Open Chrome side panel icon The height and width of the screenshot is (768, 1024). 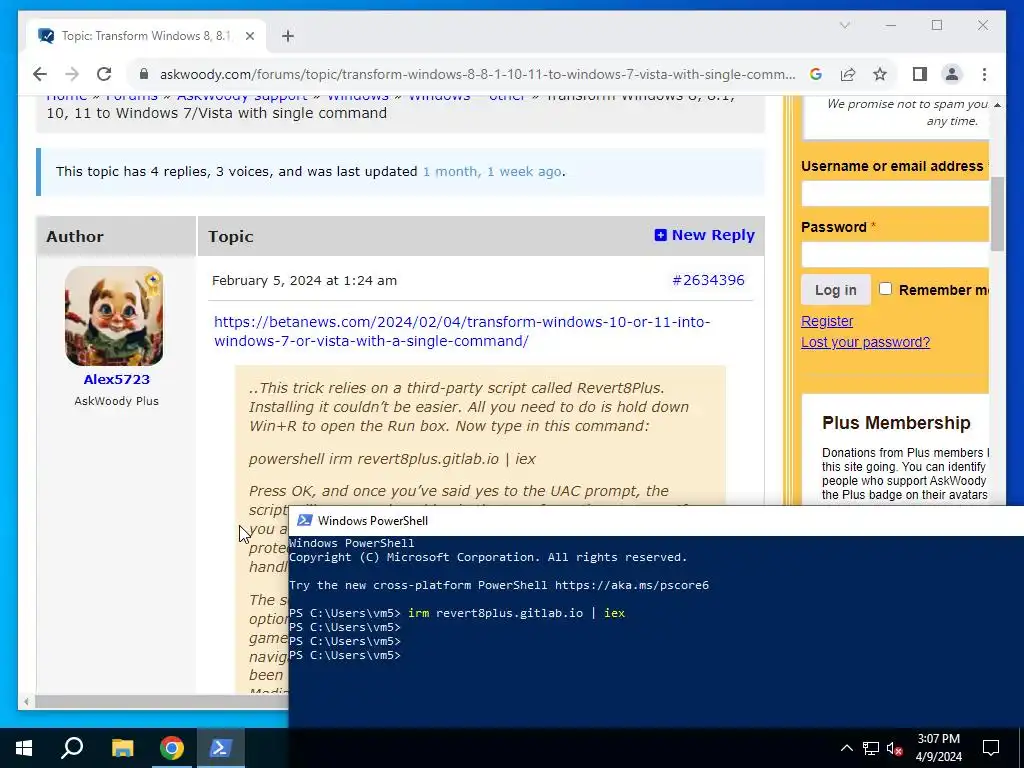920,74
